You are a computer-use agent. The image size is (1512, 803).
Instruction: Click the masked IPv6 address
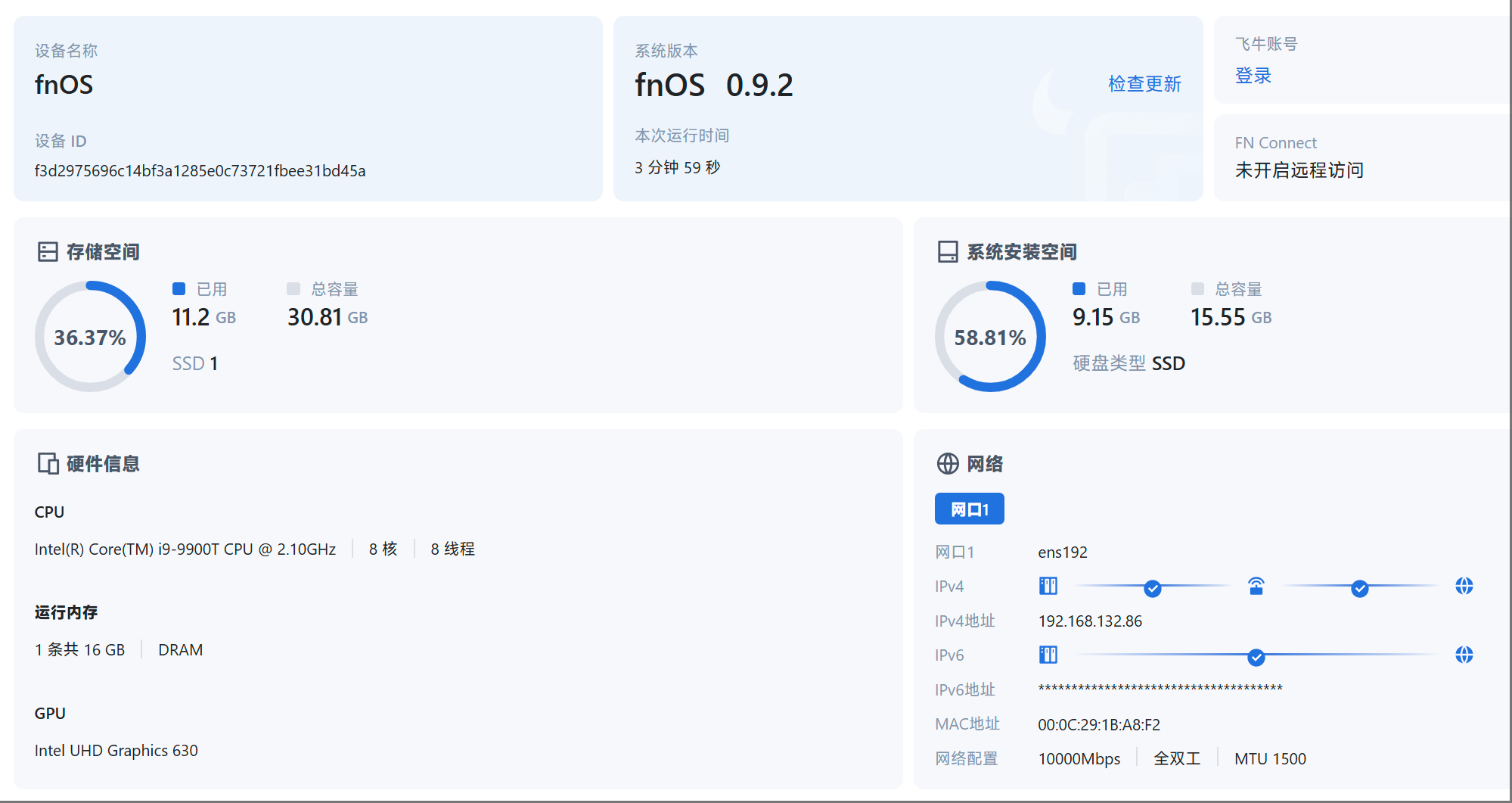coord(1160,689)
